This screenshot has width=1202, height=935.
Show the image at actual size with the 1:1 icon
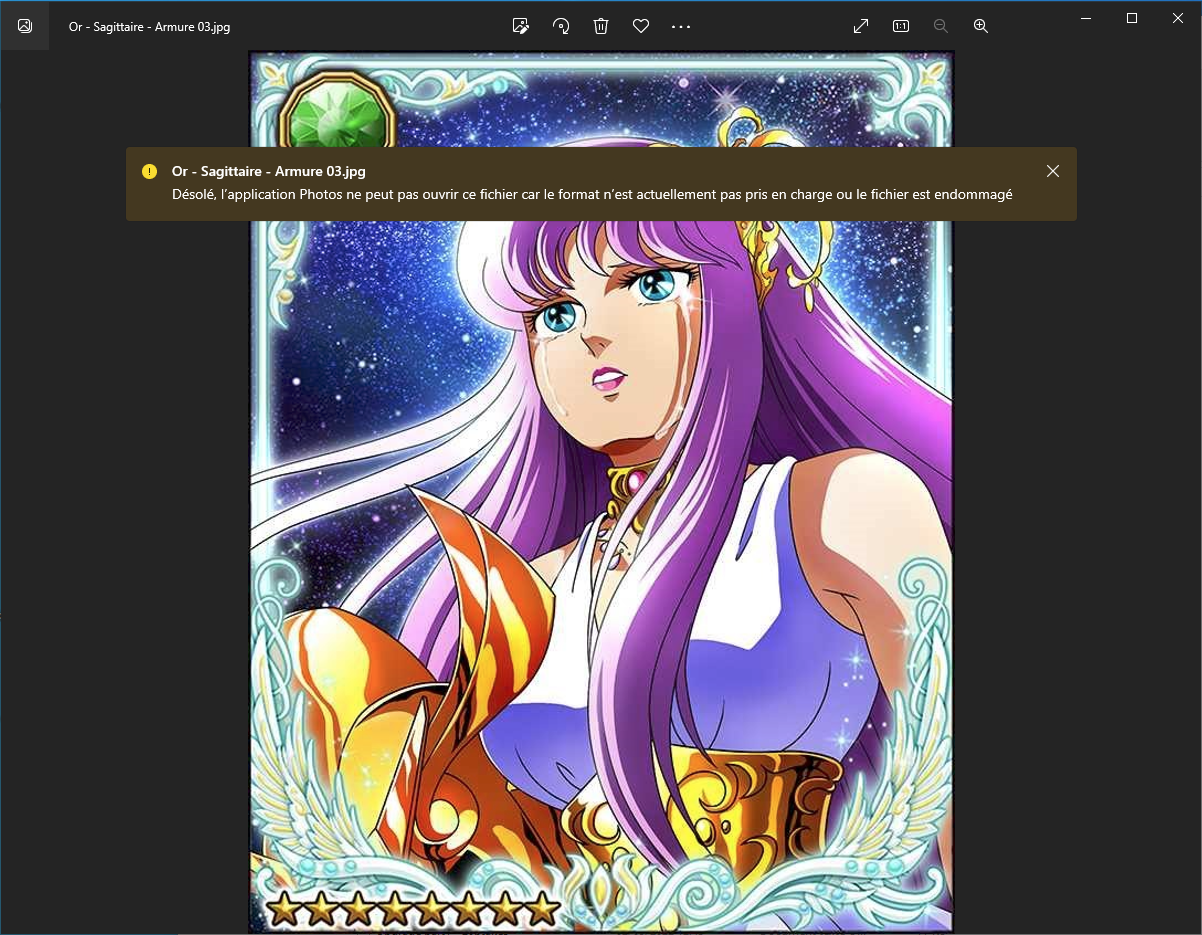[x=901, y=26]
